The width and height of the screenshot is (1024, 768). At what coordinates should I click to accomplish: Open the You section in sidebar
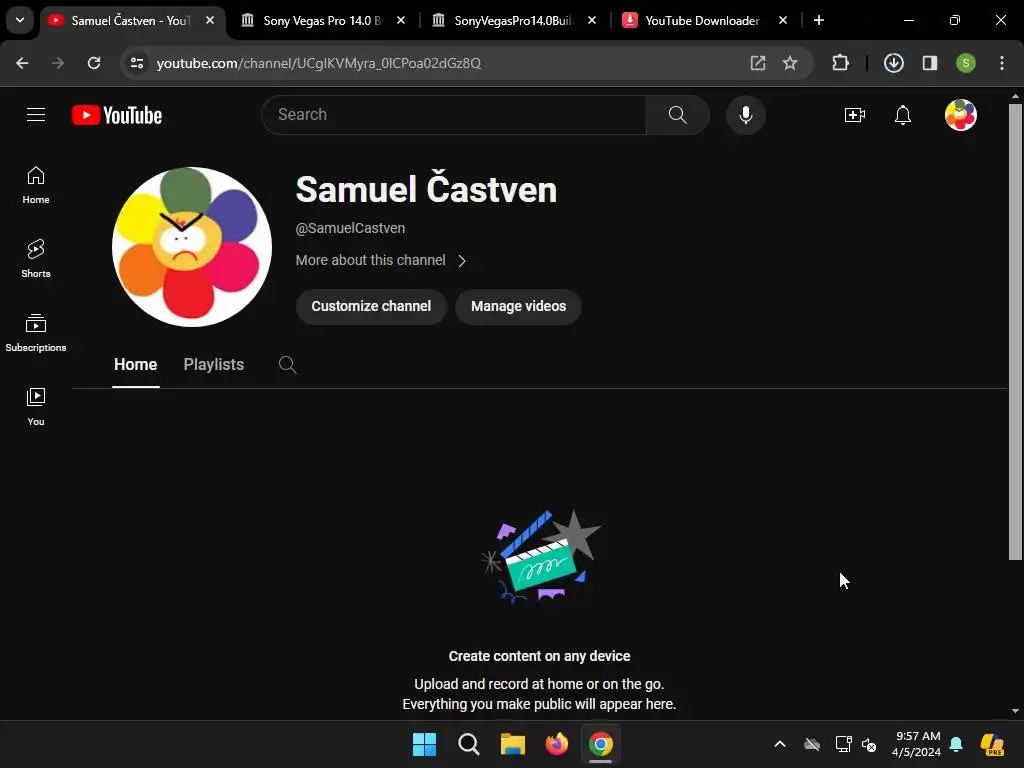36,407
